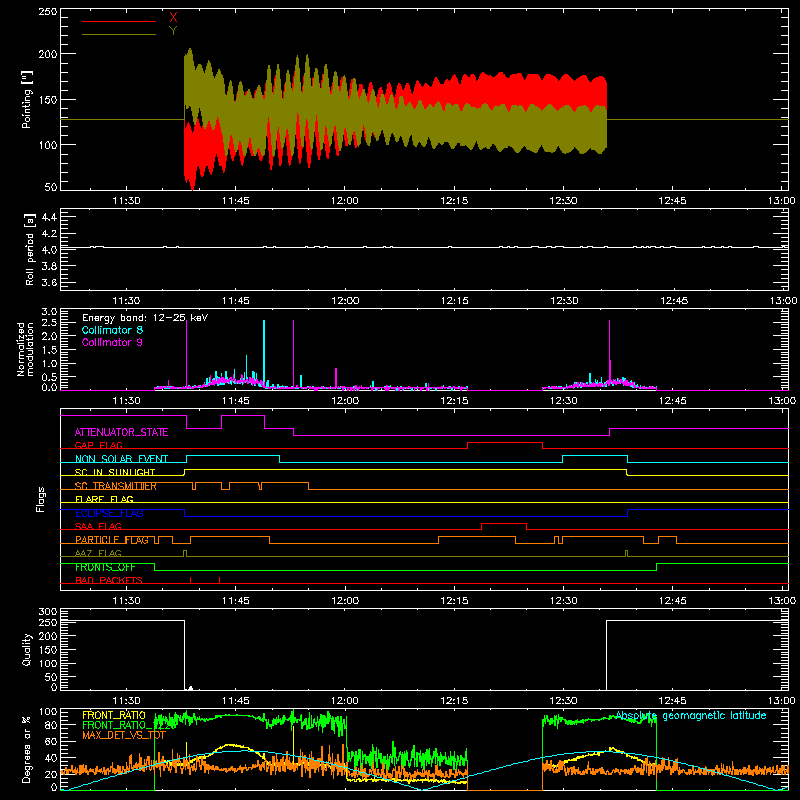Click the 150 tick on Quality axis
This screenshot has height=800, width=800.
tap(47, 650)
